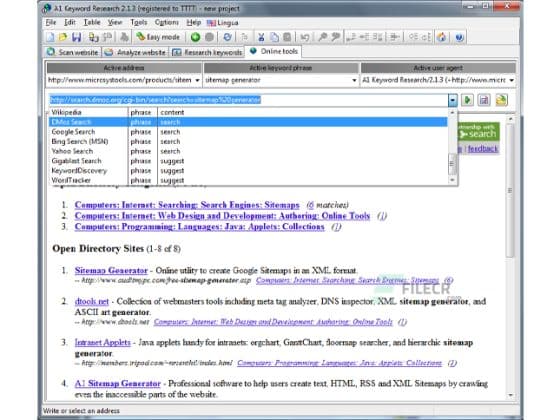This screenshot has height=420, width=560.
Task: Click the dropdown list scrollbar down arrow
Action: click(x=452, y=180)
